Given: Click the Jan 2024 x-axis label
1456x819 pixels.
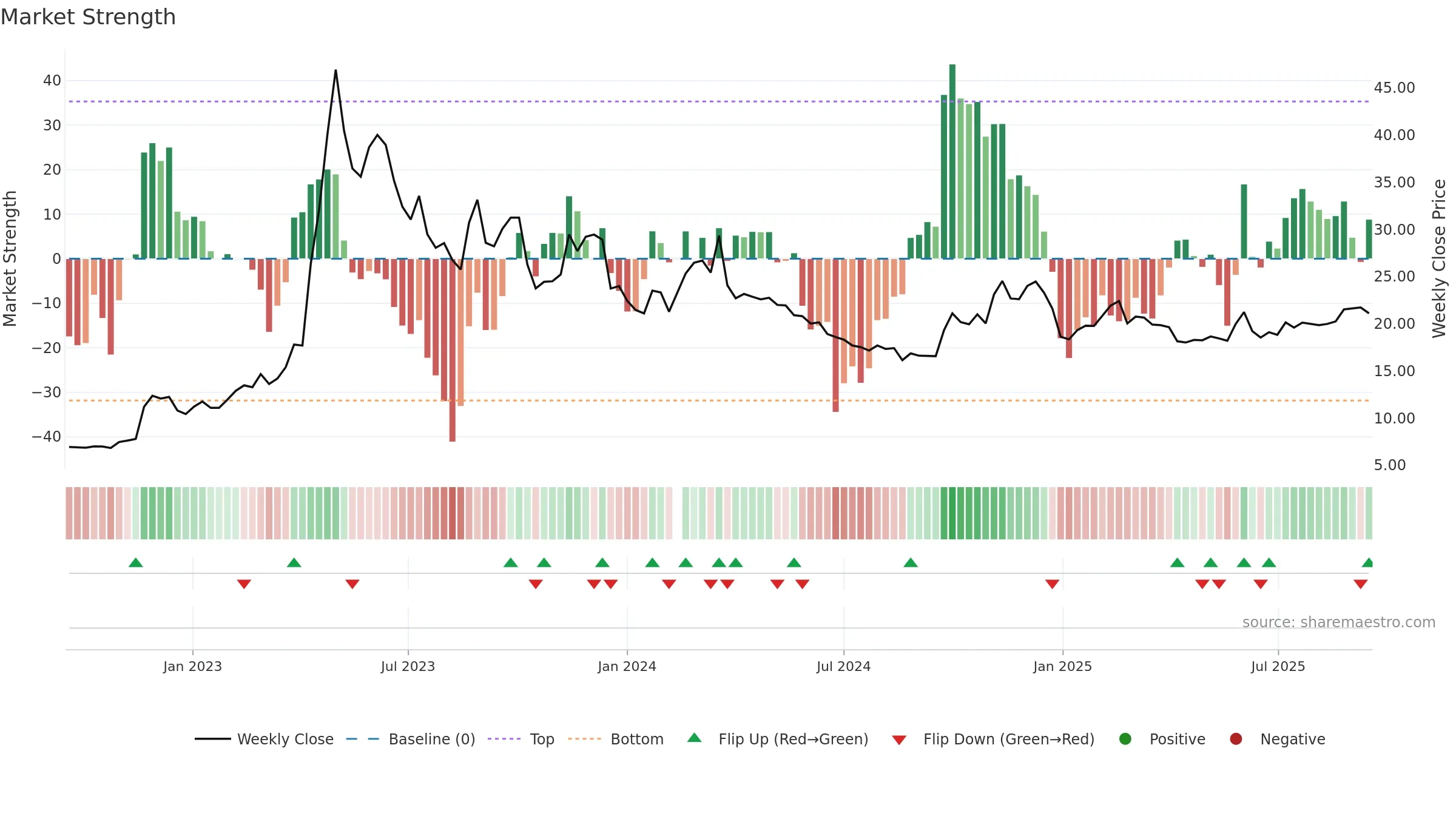Looking at the screenshot, I should (627, 666).
